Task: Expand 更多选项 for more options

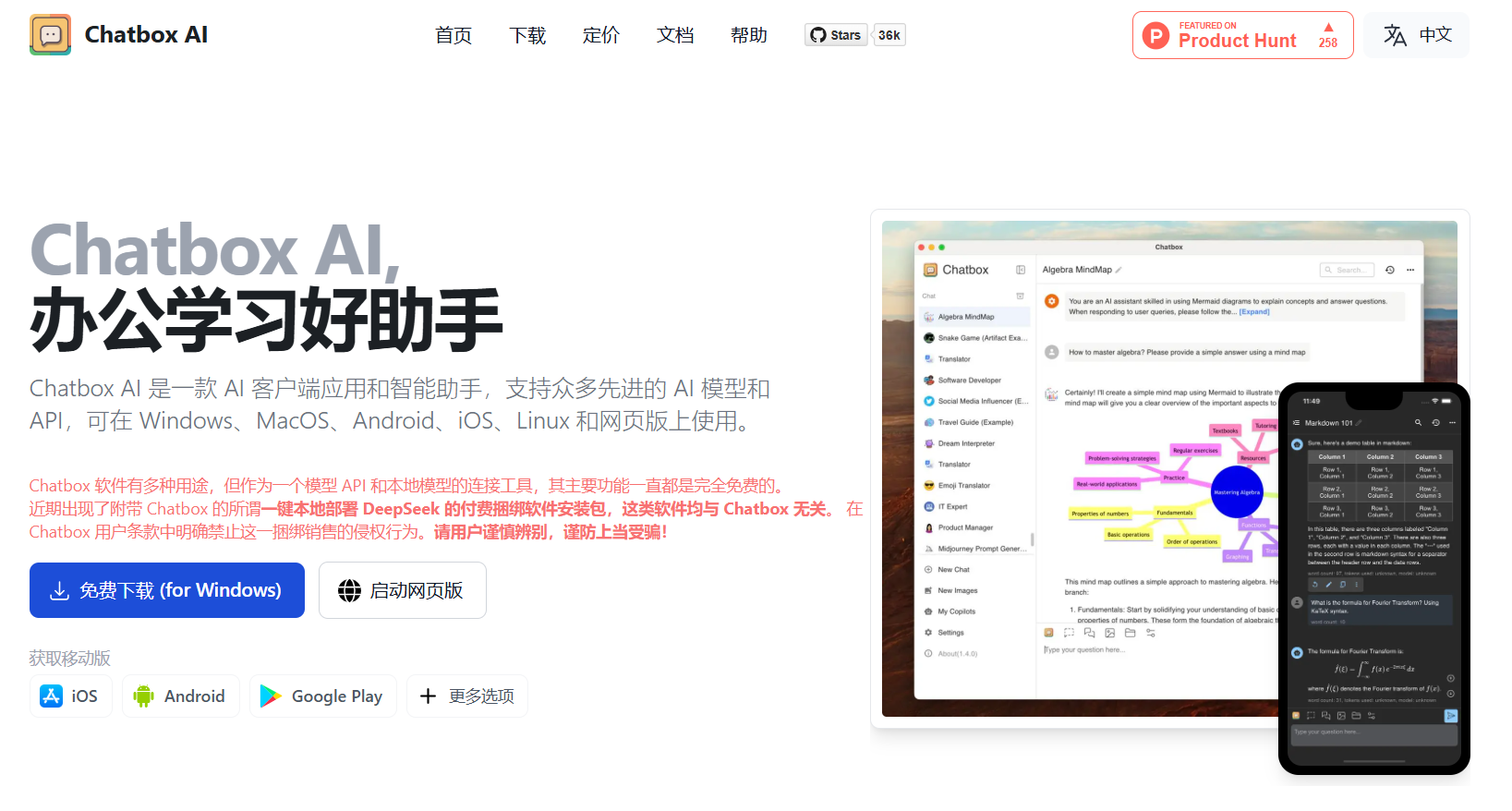Action: (x=467, y=696)
